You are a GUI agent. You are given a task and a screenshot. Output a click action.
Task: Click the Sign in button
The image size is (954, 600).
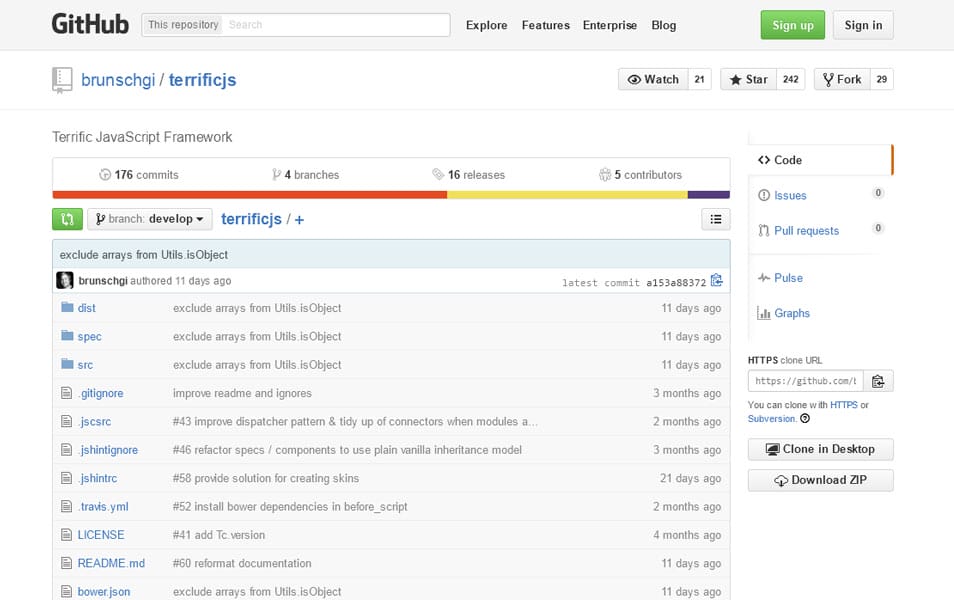pos(863,25)
